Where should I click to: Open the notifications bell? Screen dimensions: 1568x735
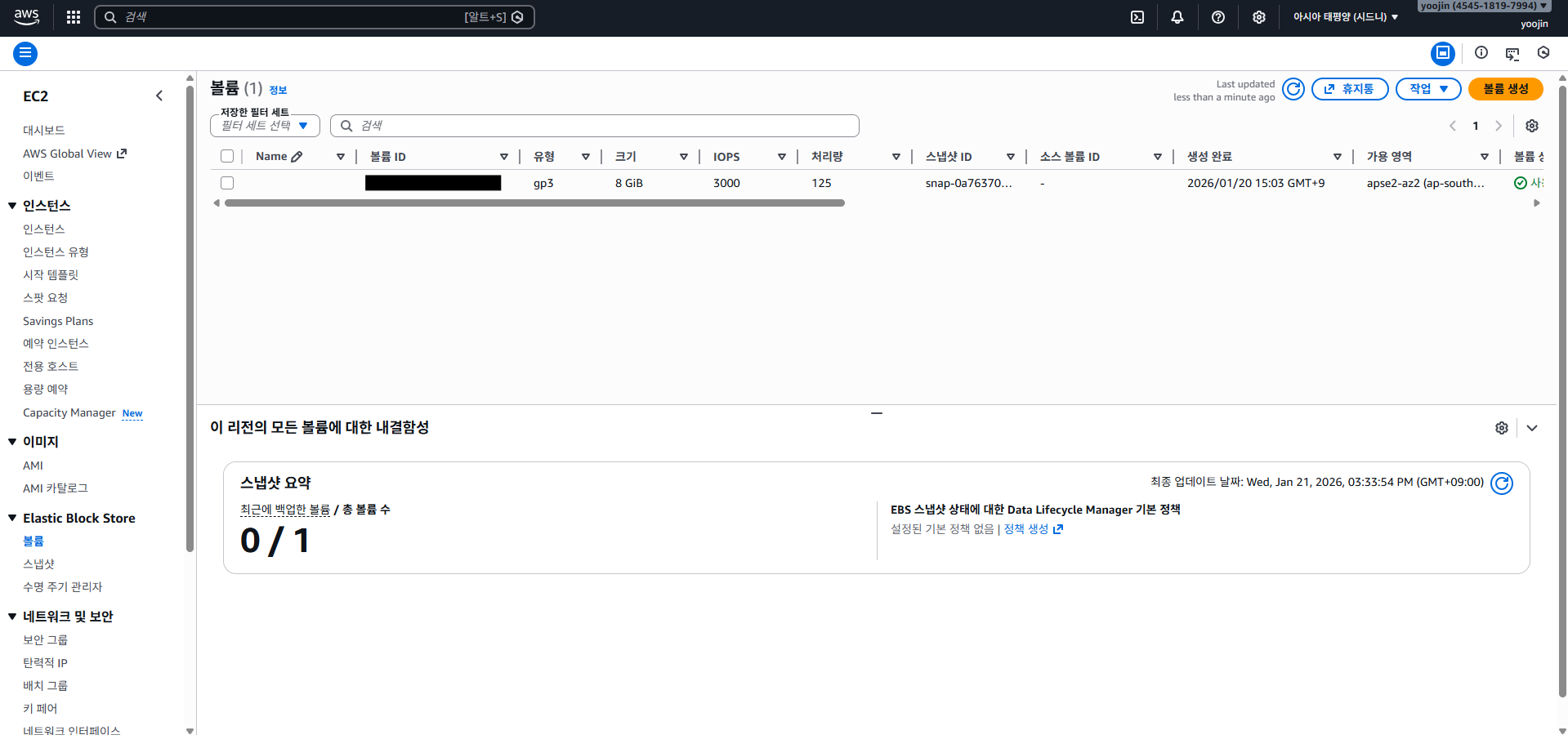(x=1177, y=17)
